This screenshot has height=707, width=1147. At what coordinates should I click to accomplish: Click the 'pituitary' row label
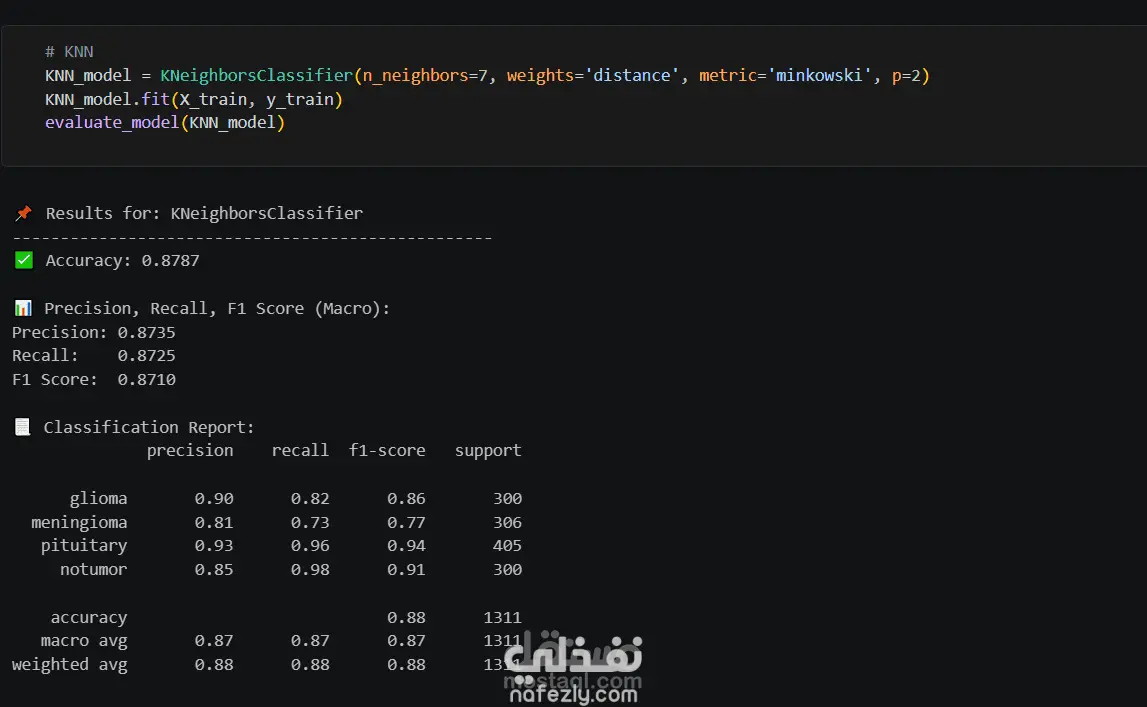pyautogui.click(x=83, y=546)
